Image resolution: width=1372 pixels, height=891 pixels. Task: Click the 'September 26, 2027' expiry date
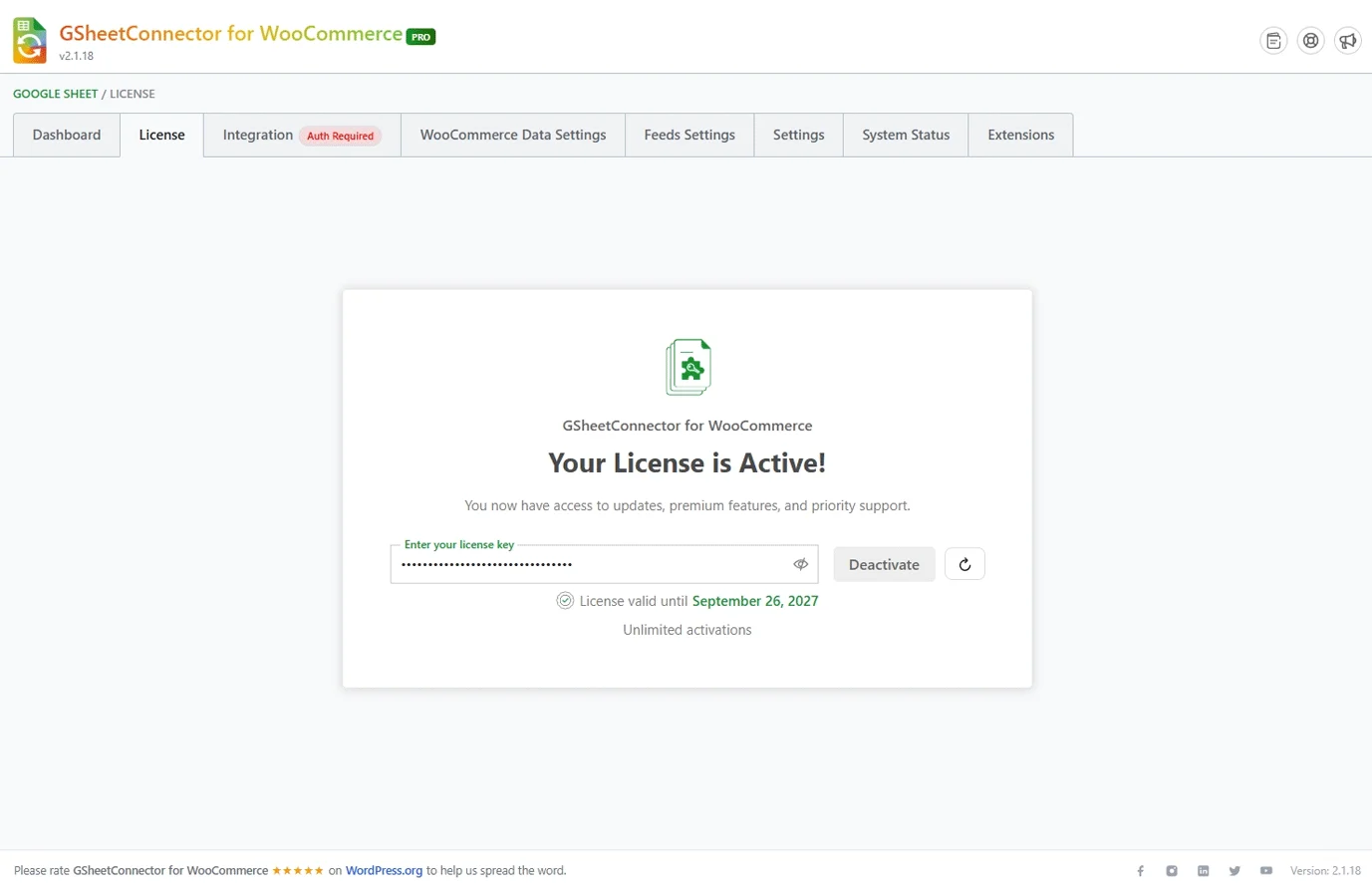755,601
